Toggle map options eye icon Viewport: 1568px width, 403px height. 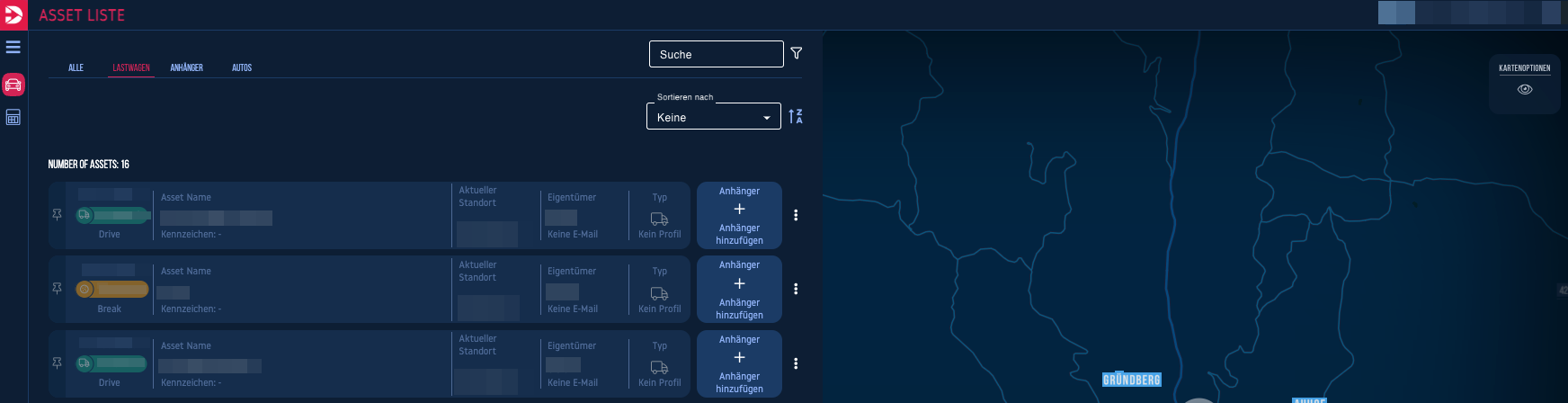[x=1525, y=90]
